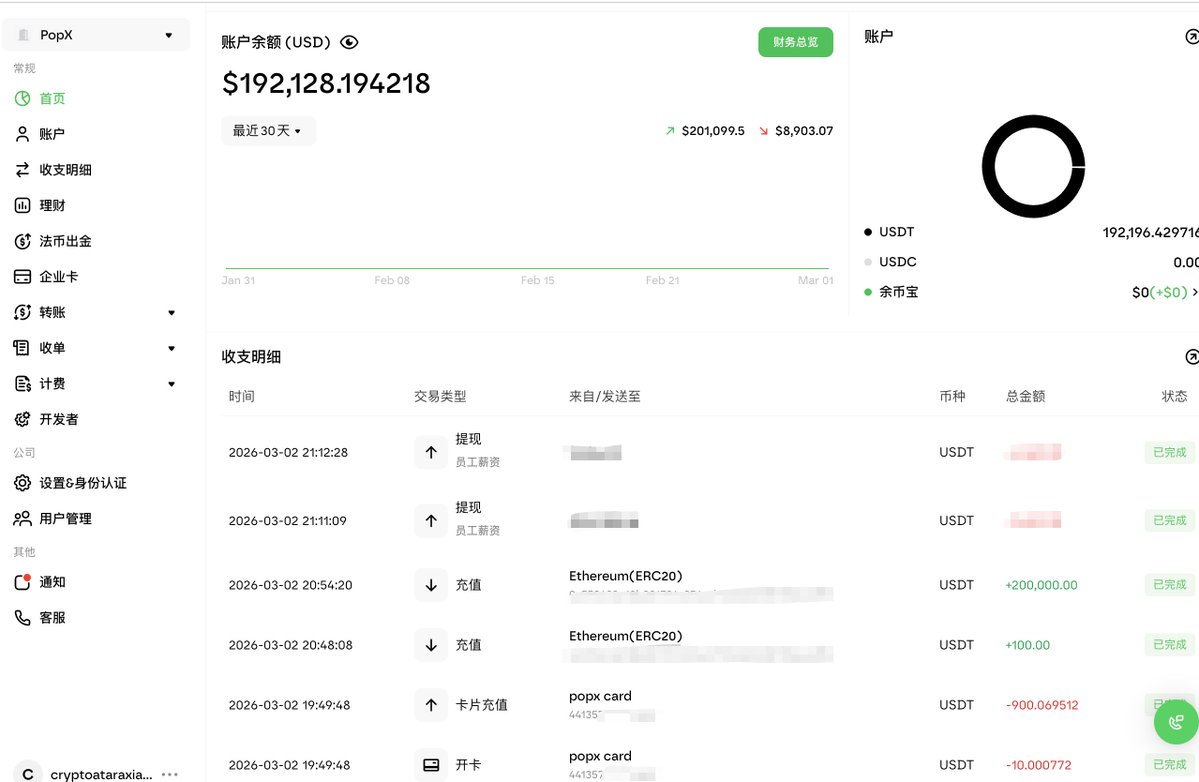Click the $201,099.5 inflow figure
1199x782 pixels.
click(713, 131)
